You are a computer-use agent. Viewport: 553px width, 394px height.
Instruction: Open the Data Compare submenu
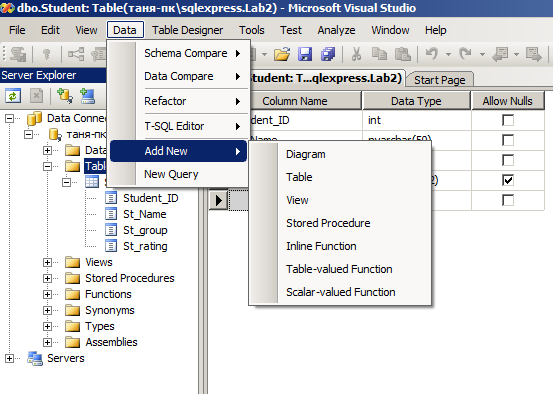point(178,77)
